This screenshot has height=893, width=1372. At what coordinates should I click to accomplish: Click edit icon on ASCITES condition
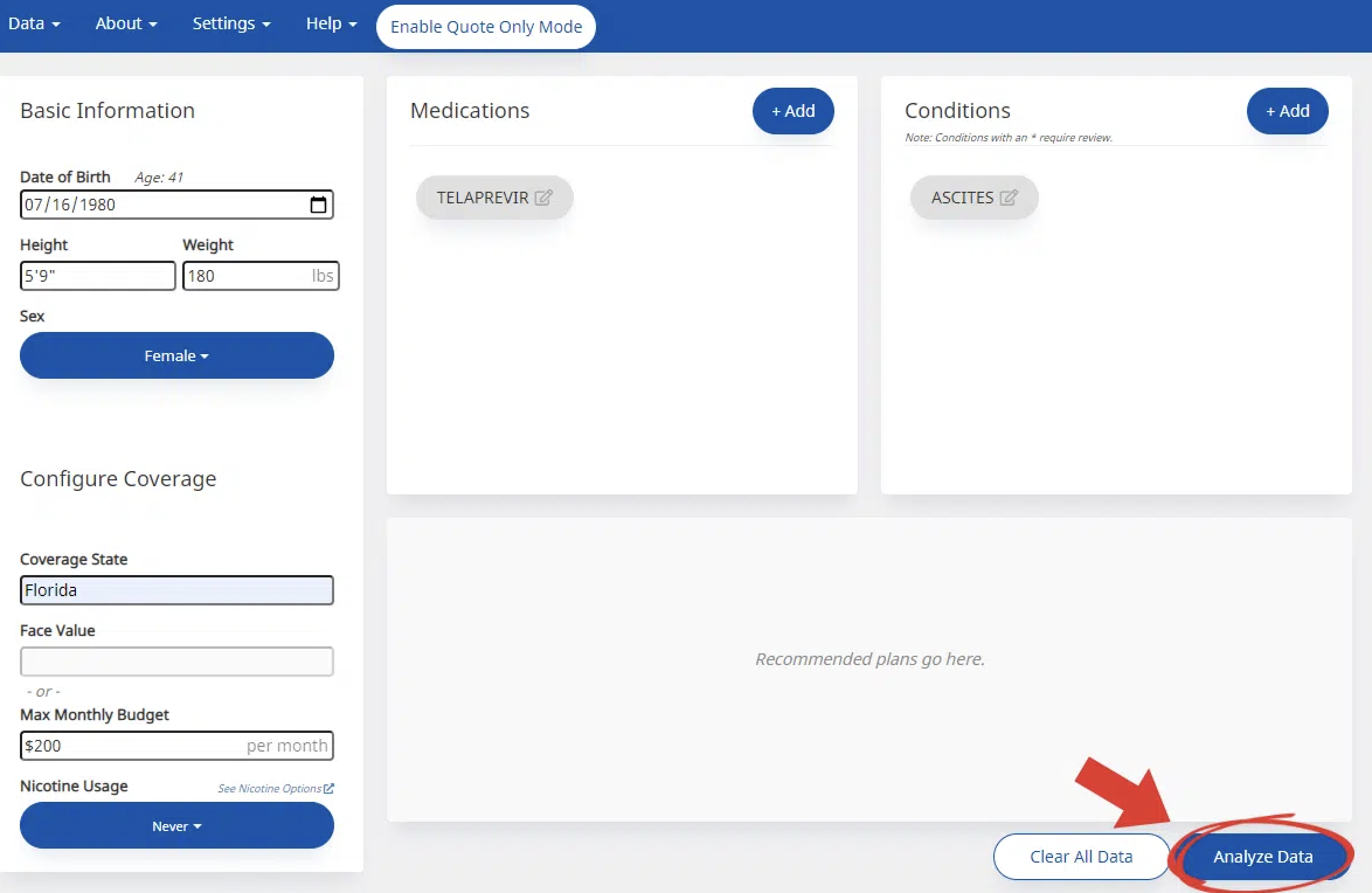[1008, 198]
